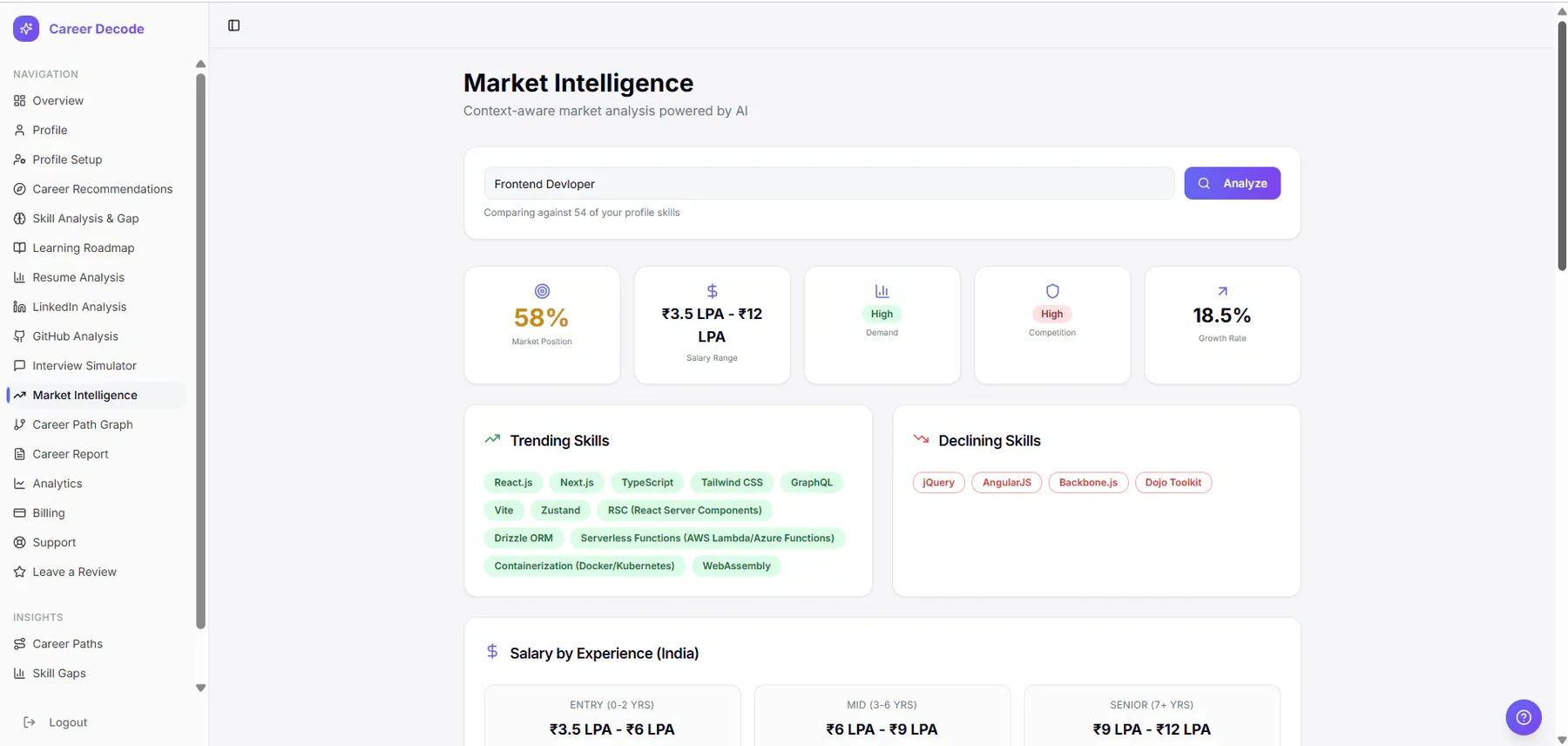Click the sidebar scroll down arrow
The image size is (1568, 746).
[200, 688]
